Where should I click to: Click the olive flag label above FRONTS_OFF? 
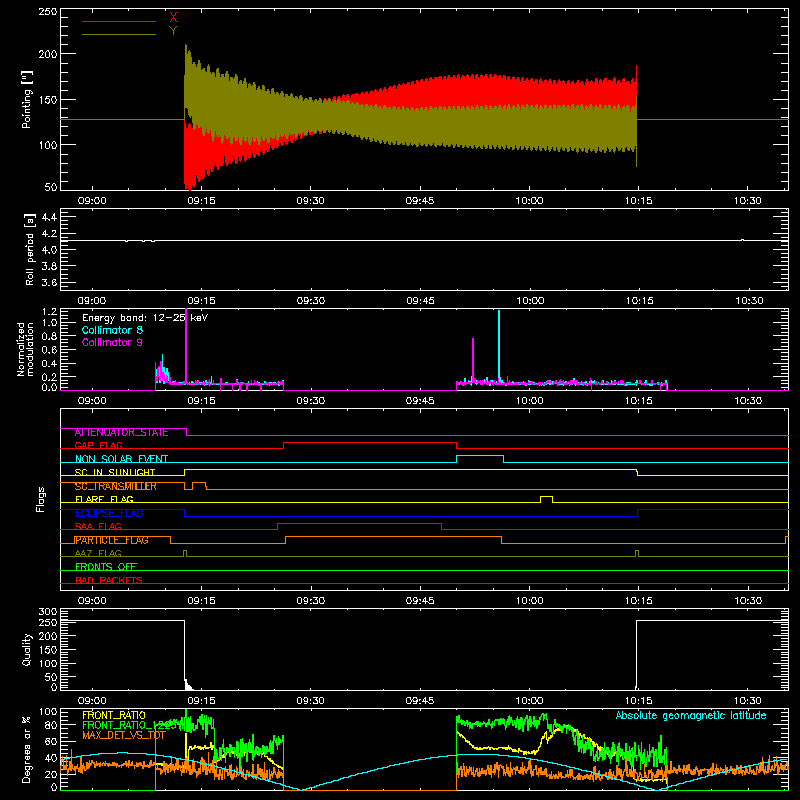tap(98, 553)
